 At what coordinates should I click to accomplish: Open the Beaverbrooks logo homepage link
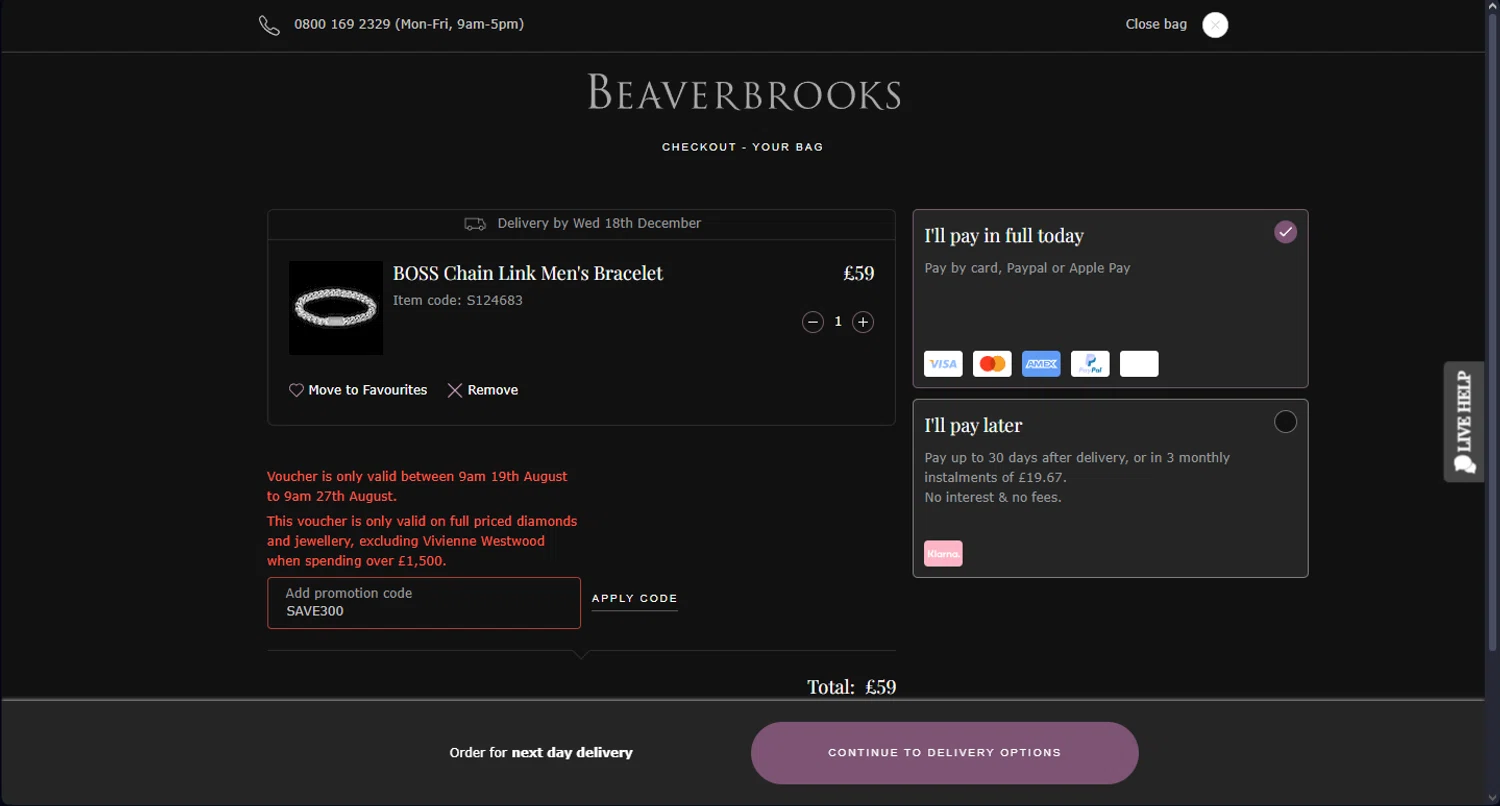(x=744, y=93)
